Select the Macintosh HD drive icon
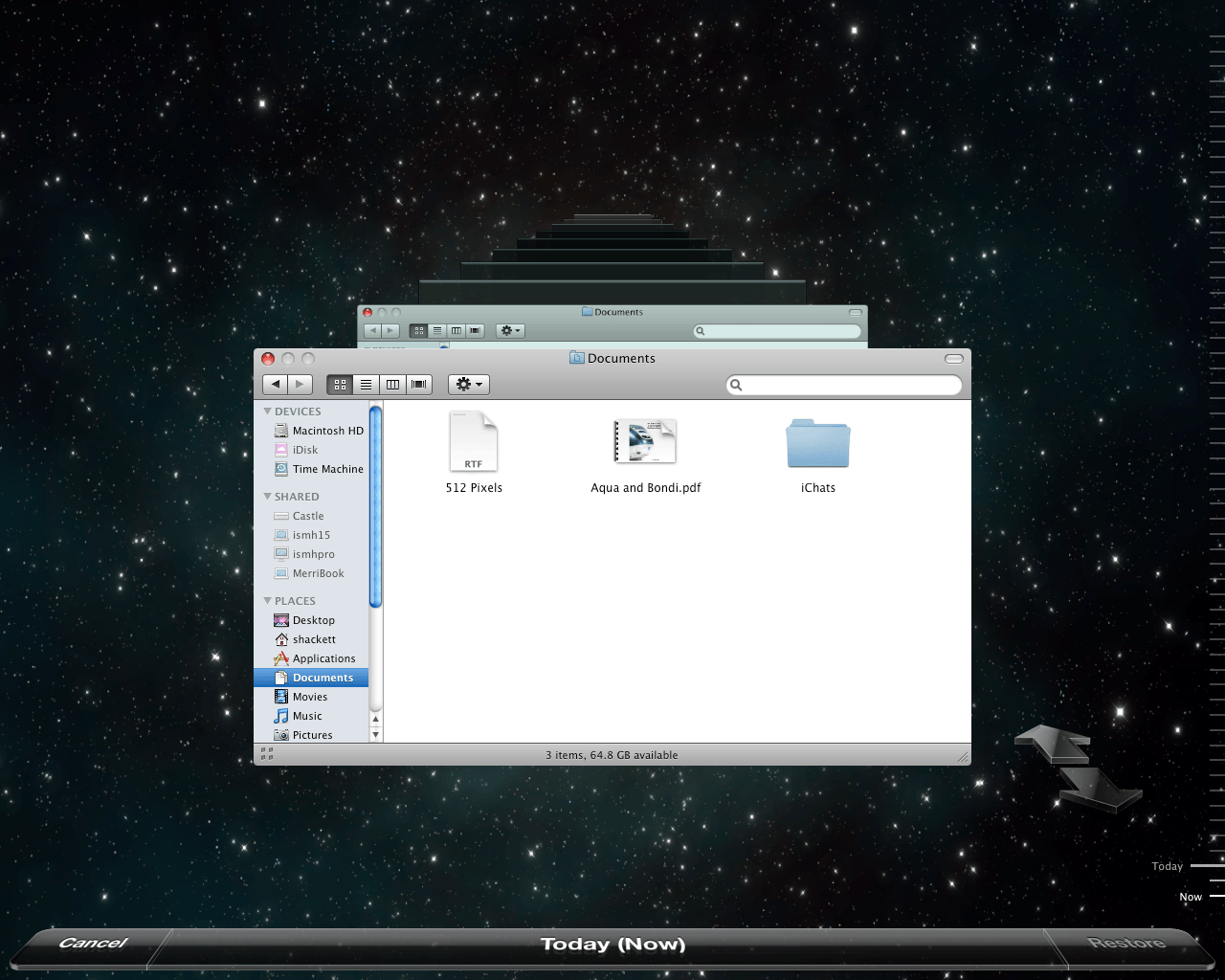This screenshot has height=980, width=1225. [x=281, y=431]
